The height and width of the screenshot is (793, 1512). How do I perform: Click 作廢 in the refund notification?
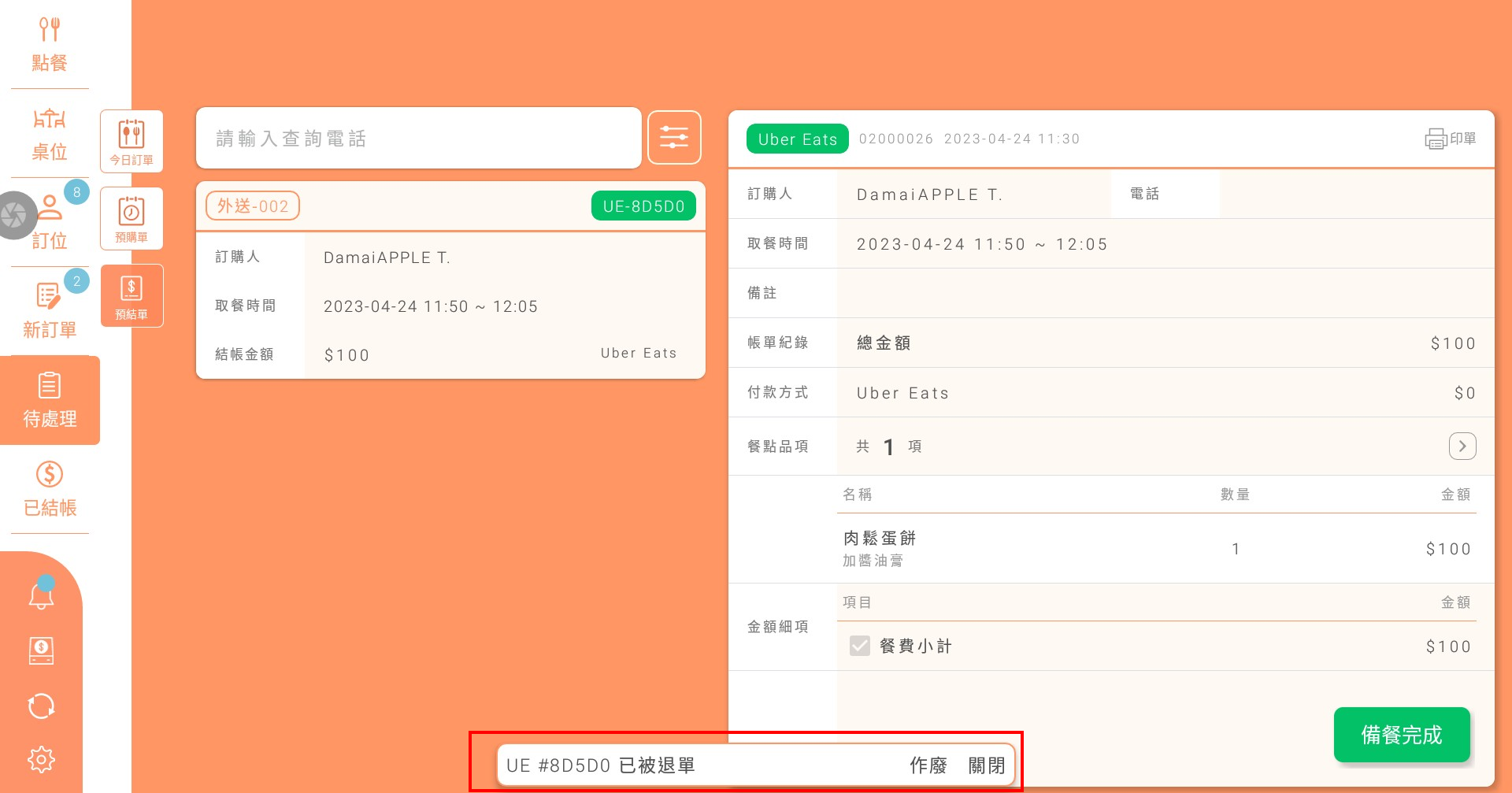pyautogui.click(x=928, y=765)
